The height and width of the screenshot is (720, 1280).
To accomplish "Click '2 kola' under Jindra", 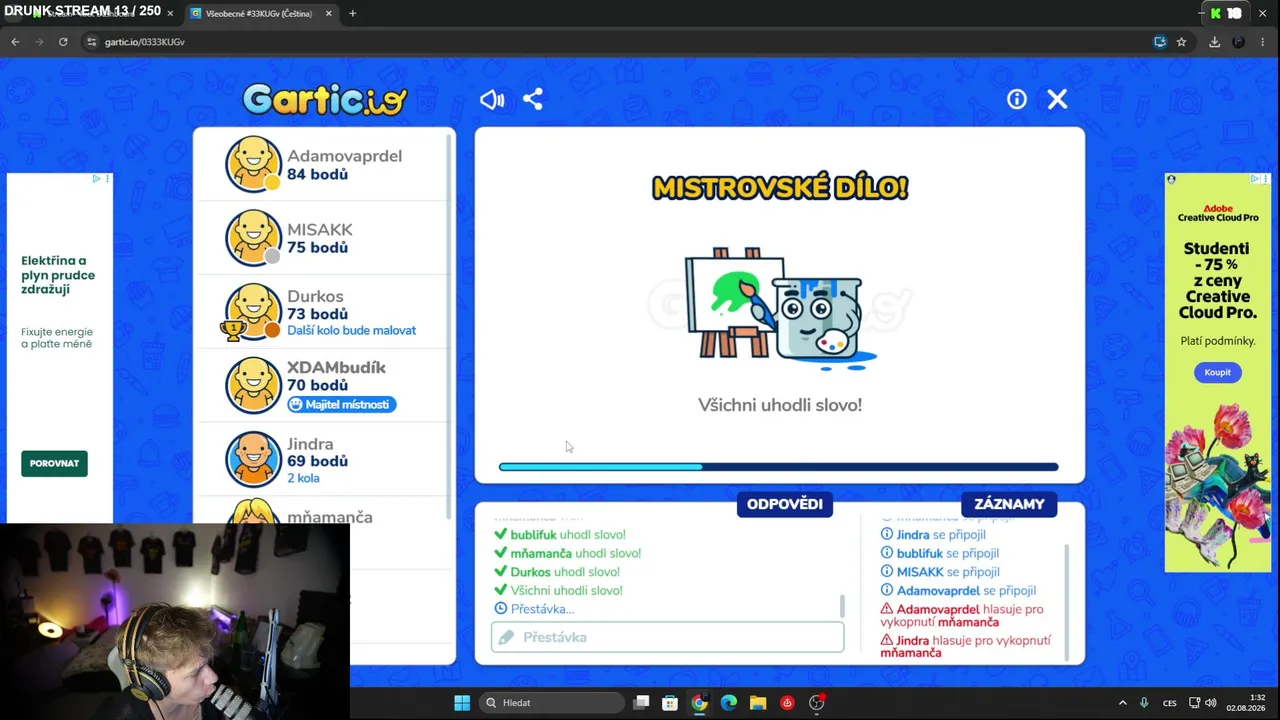I will pyautogui.click(x=303, y=478).
